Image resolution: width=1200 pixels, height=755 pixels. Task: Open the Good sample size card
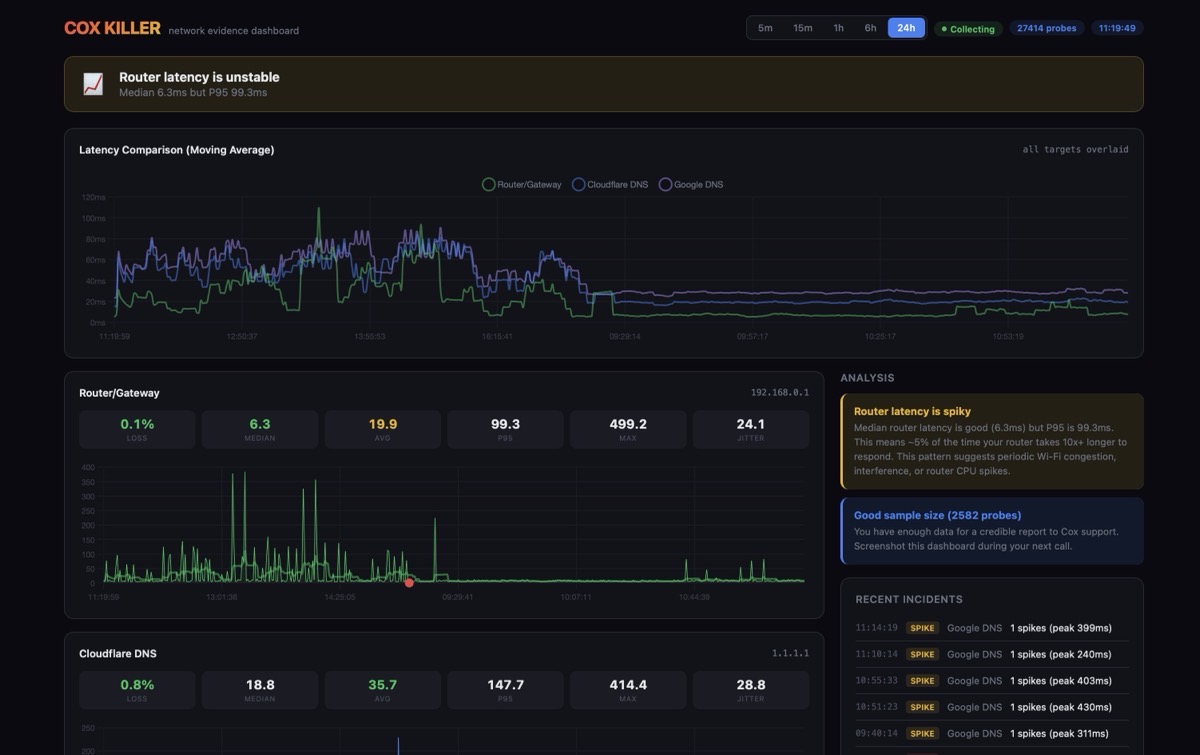point(992,531)
